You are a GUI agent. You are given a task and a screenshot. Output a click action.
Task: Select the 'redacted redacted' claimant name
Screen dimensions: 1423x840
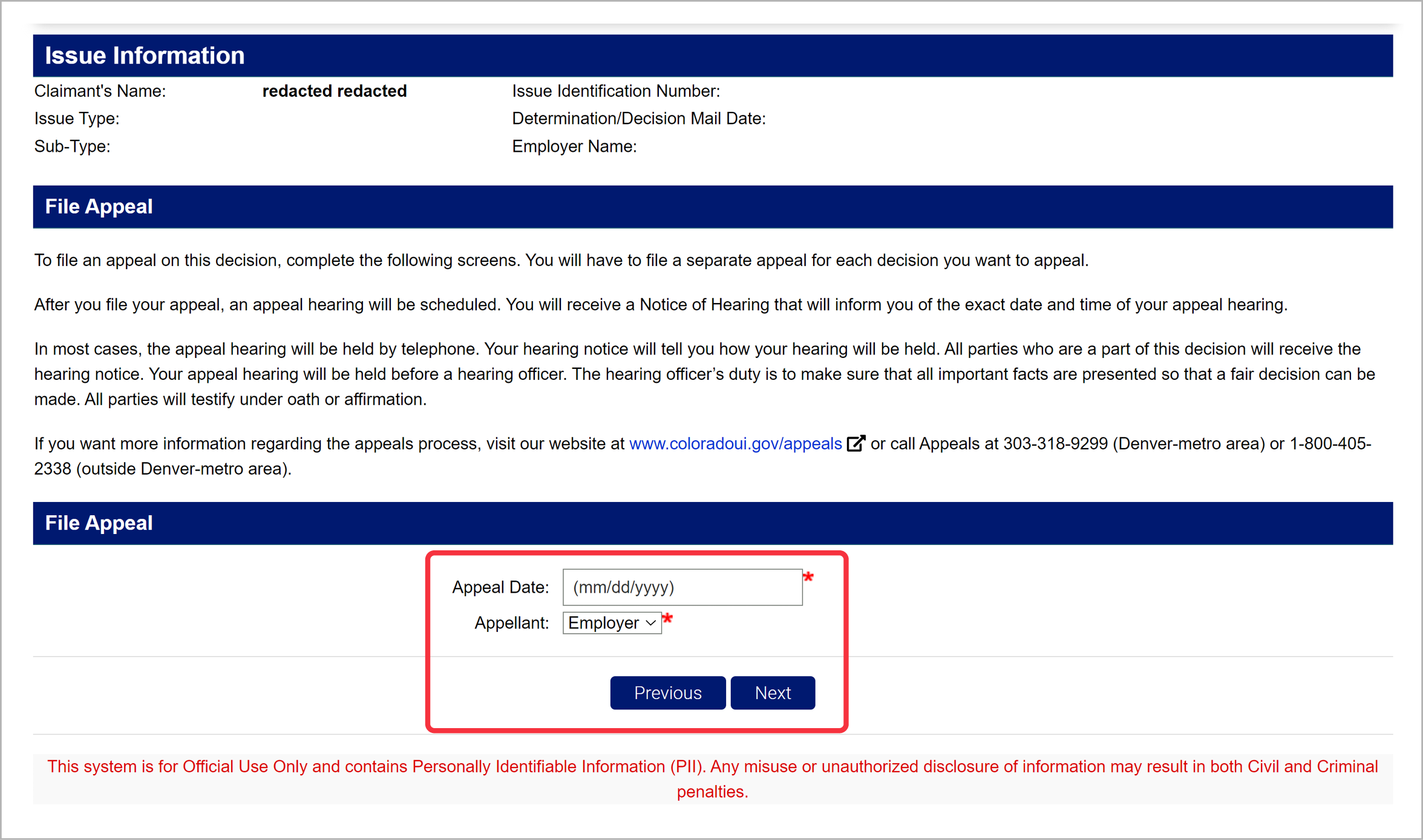coord(334,91)
